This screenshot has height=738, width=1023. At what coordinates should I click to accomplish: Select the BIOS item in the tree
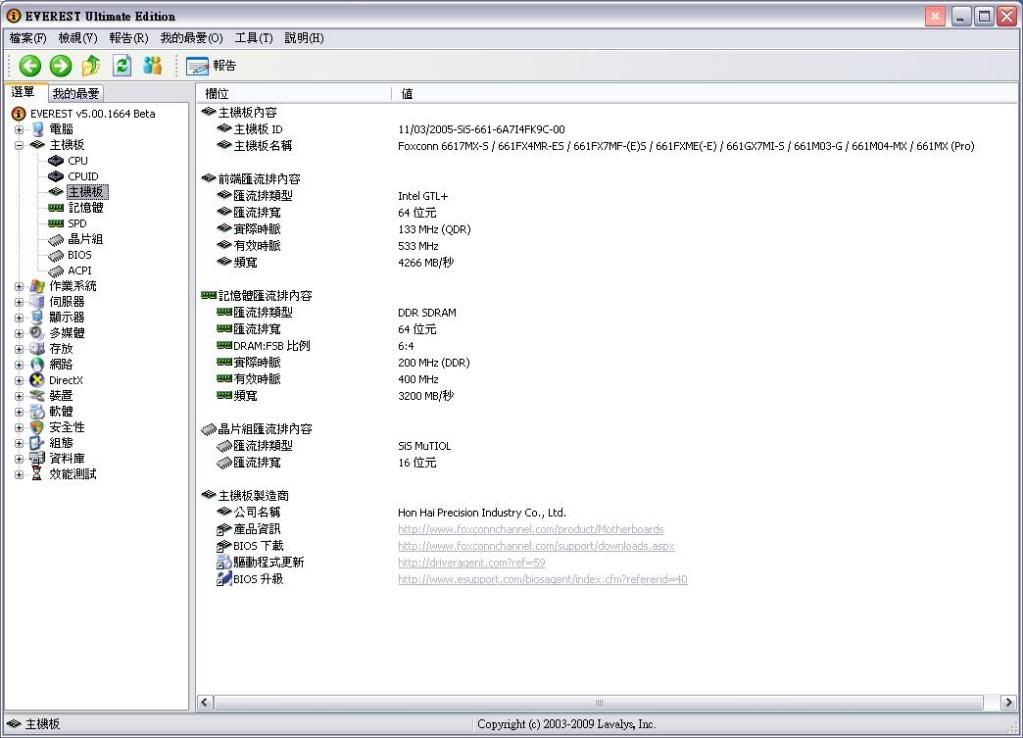coord(80,254)
